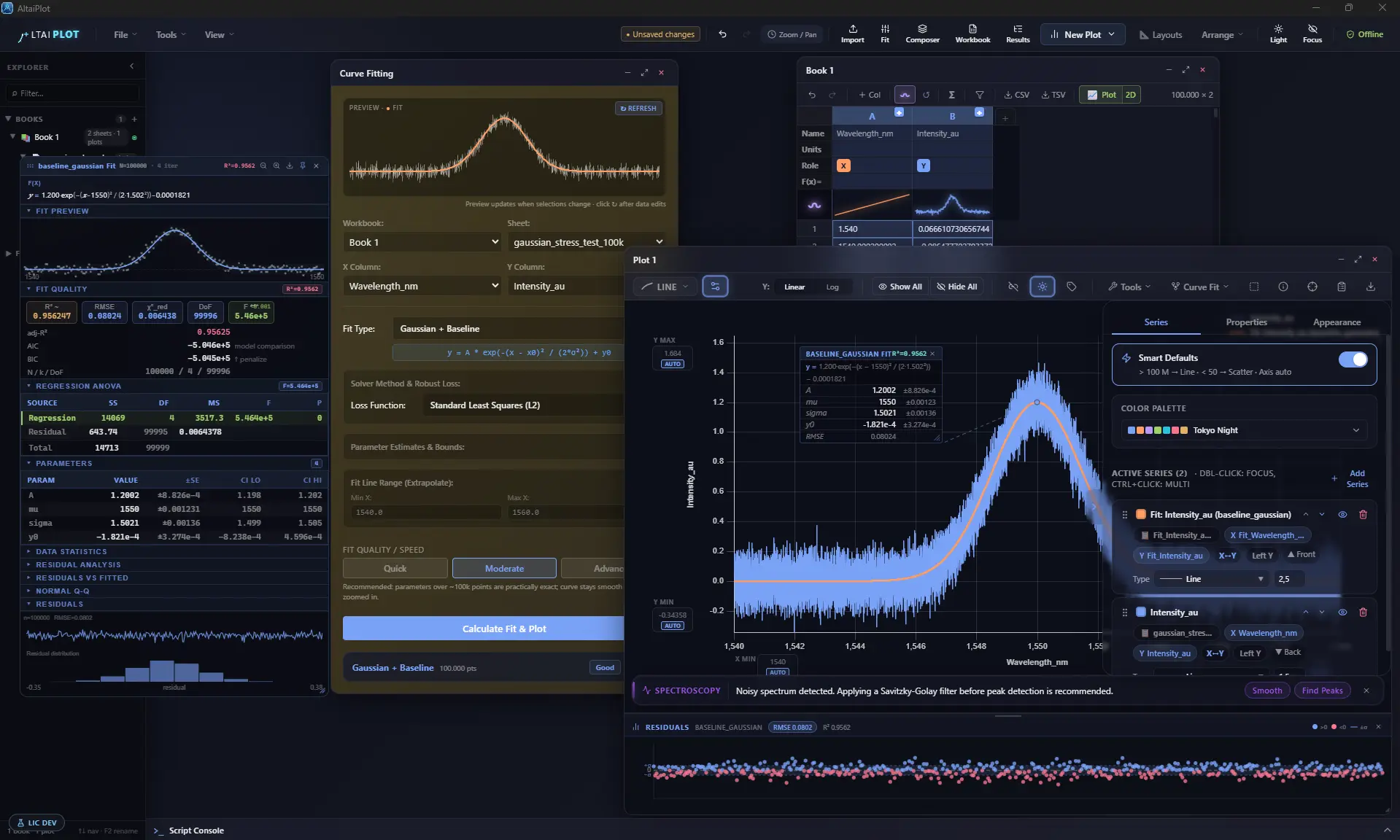This screenshot has height=840, width=1400.
Task: Click the crosshair target icon in Plot 1 toolbar
Action: point(1312,287)
